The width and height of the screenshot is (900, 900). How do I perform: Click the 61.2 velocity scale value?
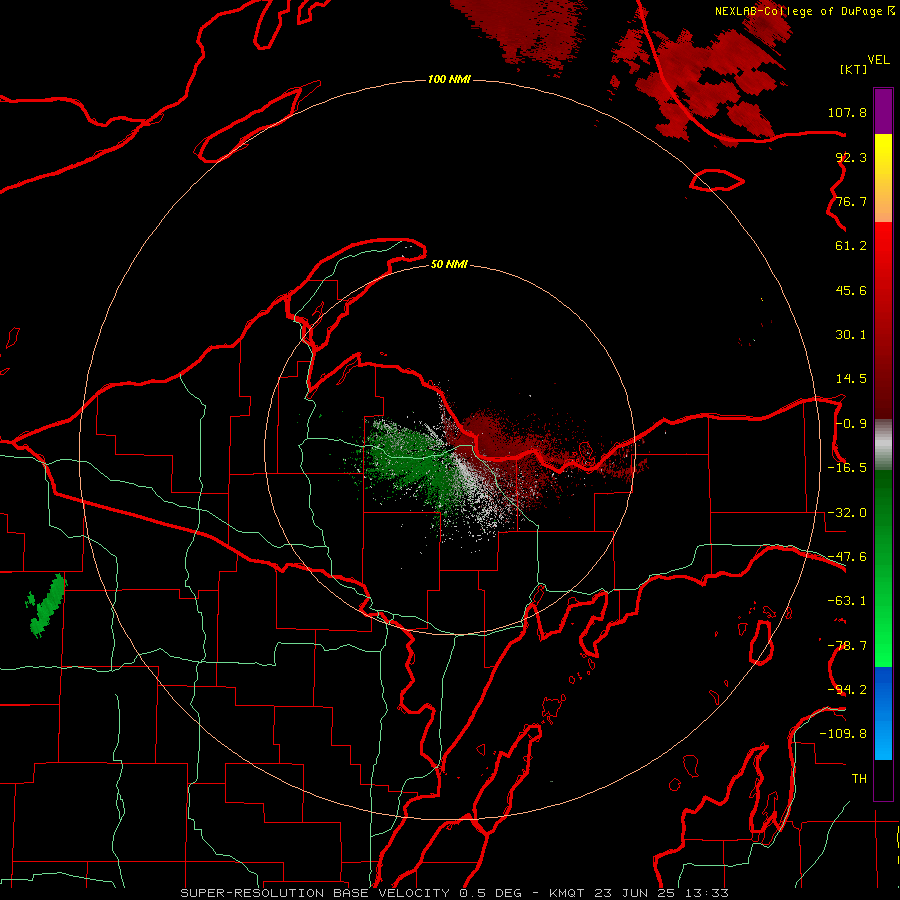[x=851, y=246]
